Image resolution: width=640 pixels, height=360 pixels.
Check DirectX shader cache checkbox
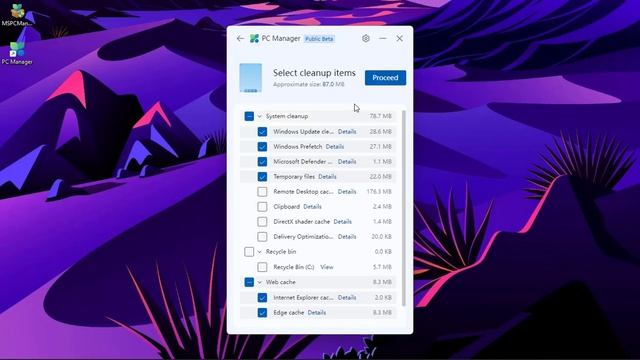coord(262,222)
